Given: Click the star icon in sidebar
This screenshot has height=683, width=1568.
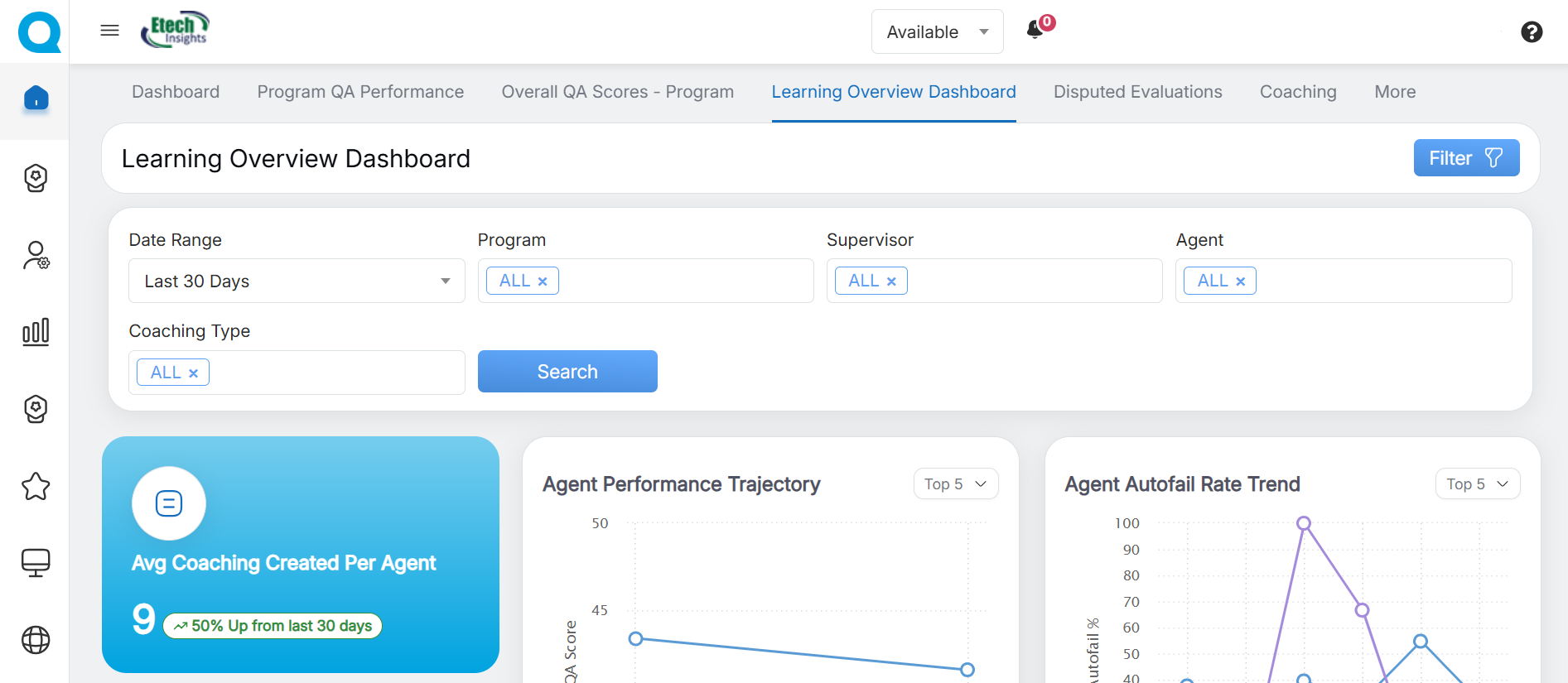Looking at the screenshot, I should 36,486.
